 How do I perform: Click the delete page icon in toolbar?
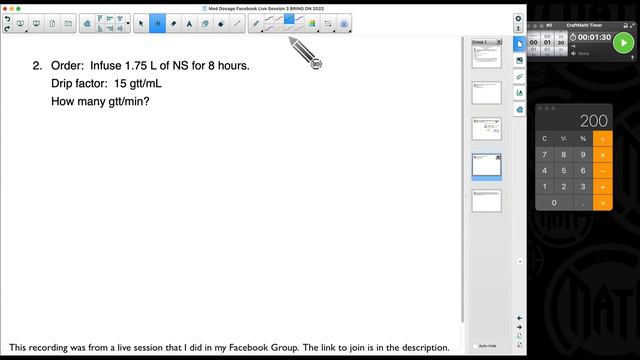(68, 24)
